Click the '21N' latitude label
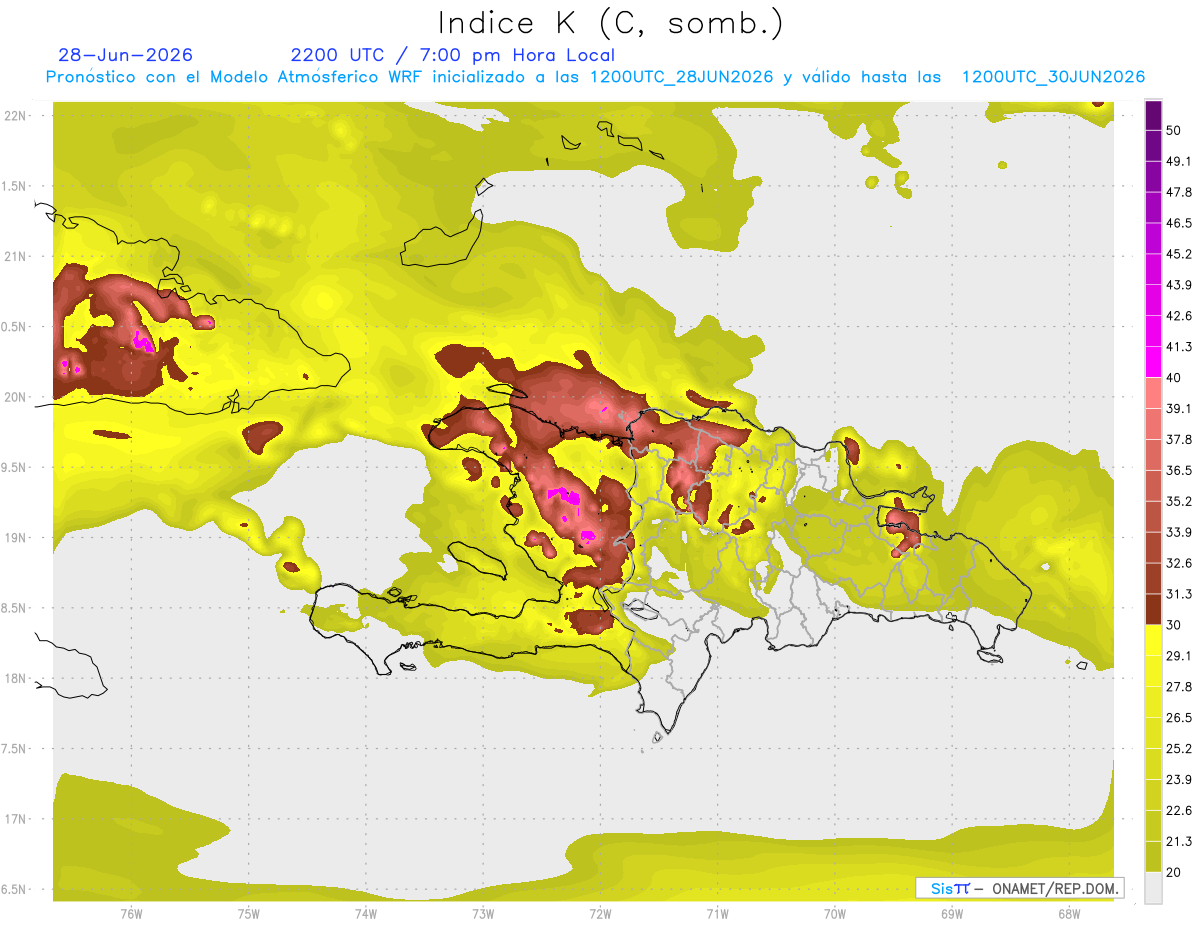Screen dimensions: 1200x927 coord(17,257)
